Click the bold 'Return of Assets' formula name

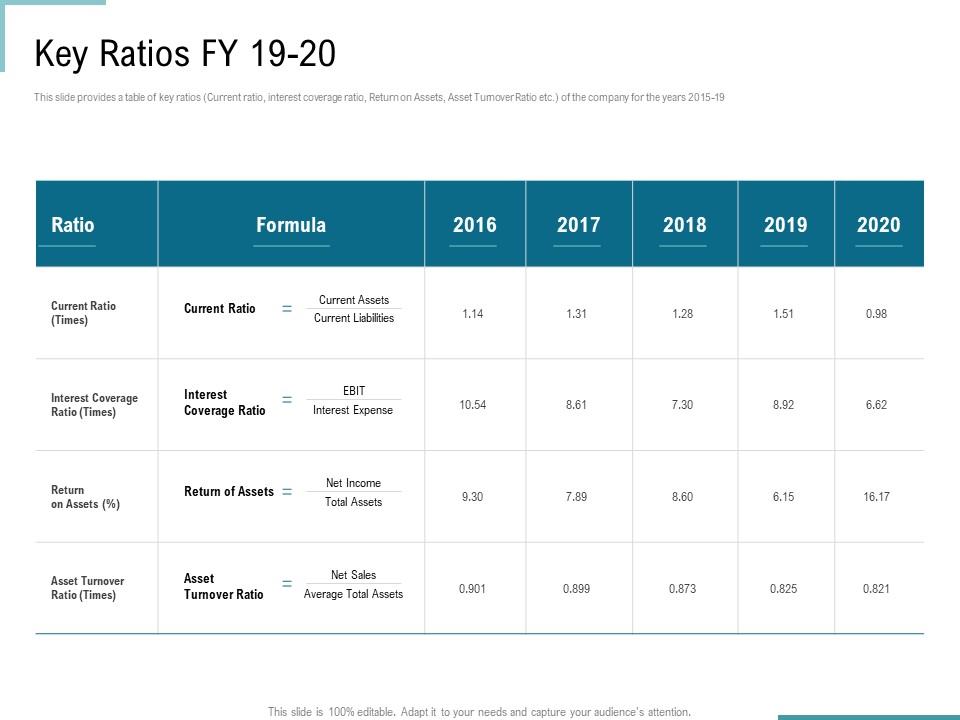click(229, 492)
